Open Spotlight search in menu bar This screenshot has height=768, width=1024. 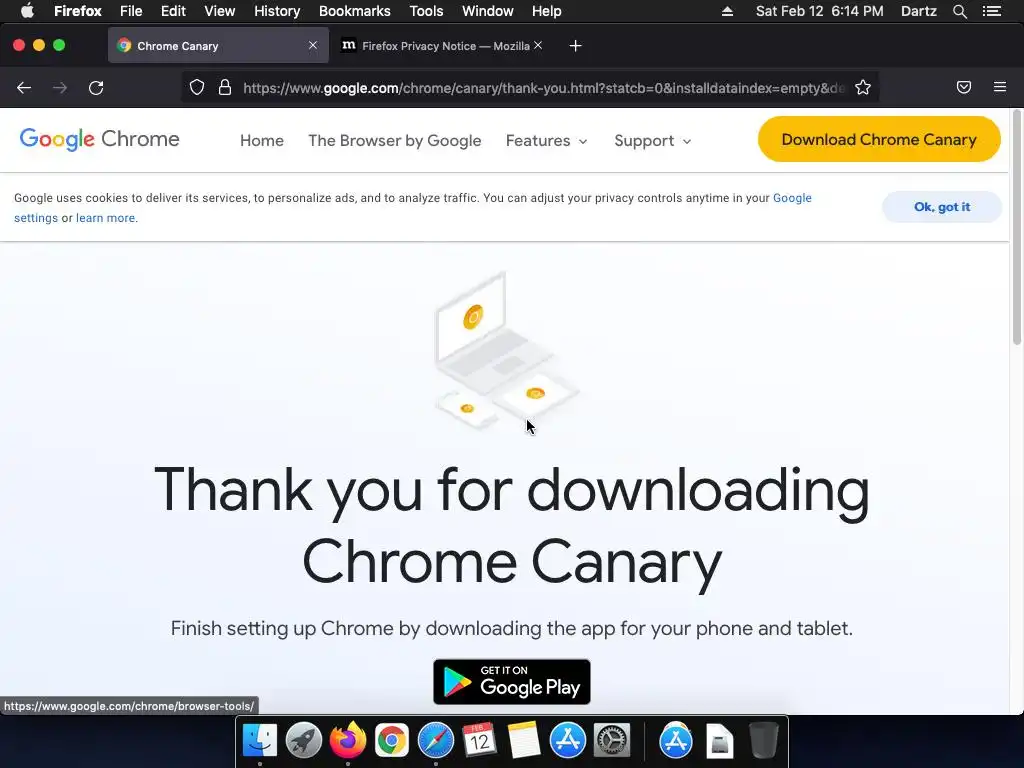(x=960, y=11)
